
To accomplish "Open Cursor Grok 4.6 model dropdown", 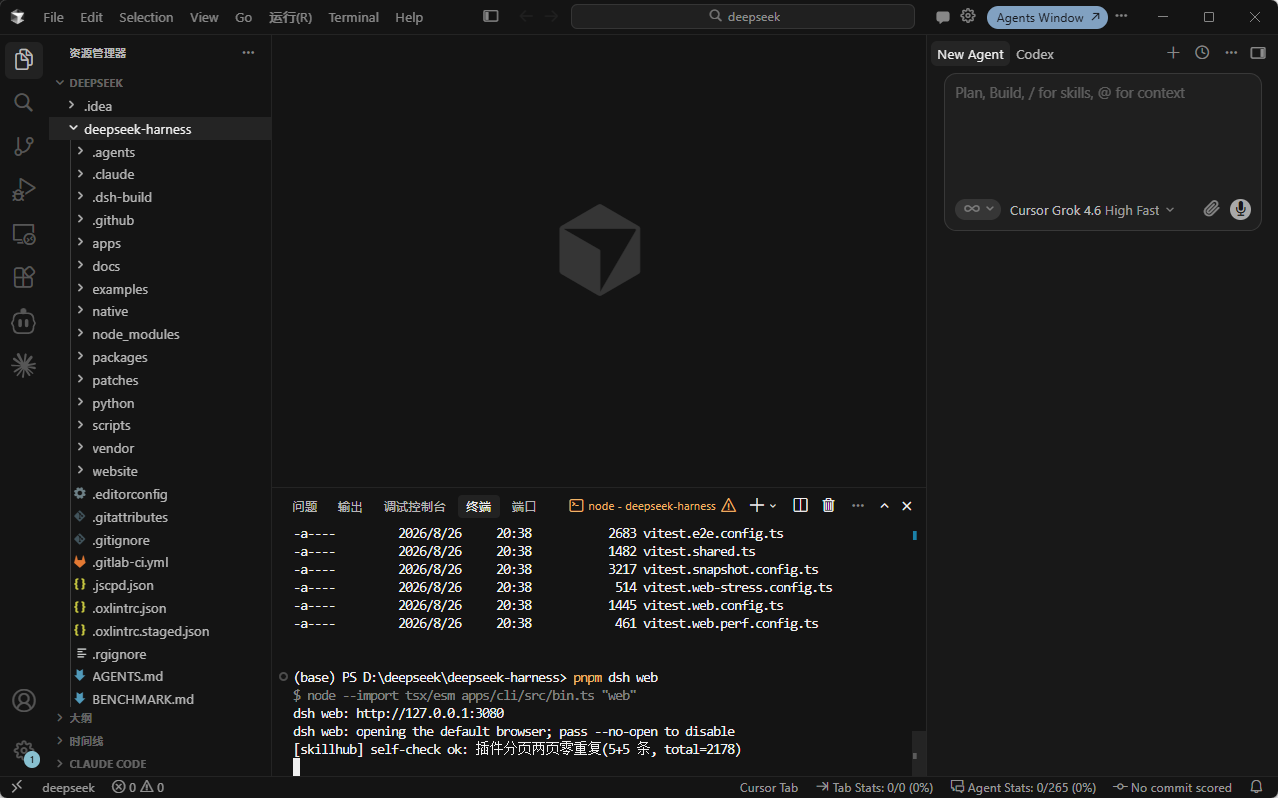I will coord(1092,210).
